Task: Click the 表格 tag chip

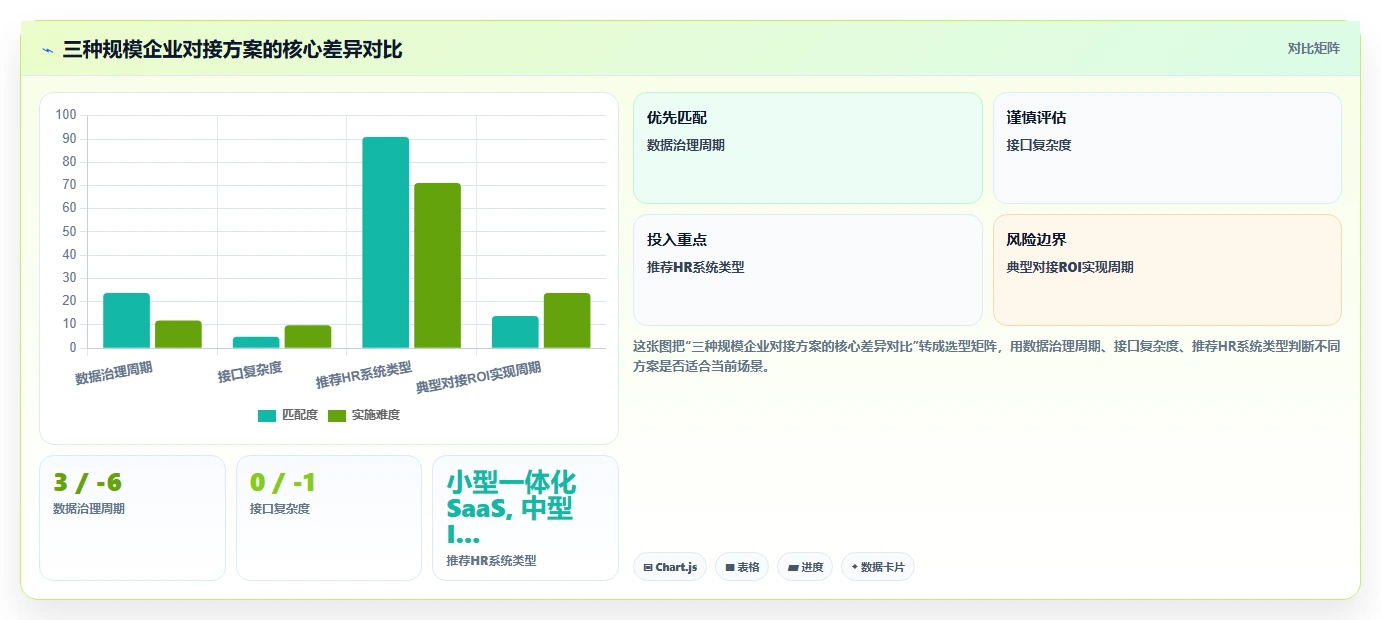Action: [742, 567]
